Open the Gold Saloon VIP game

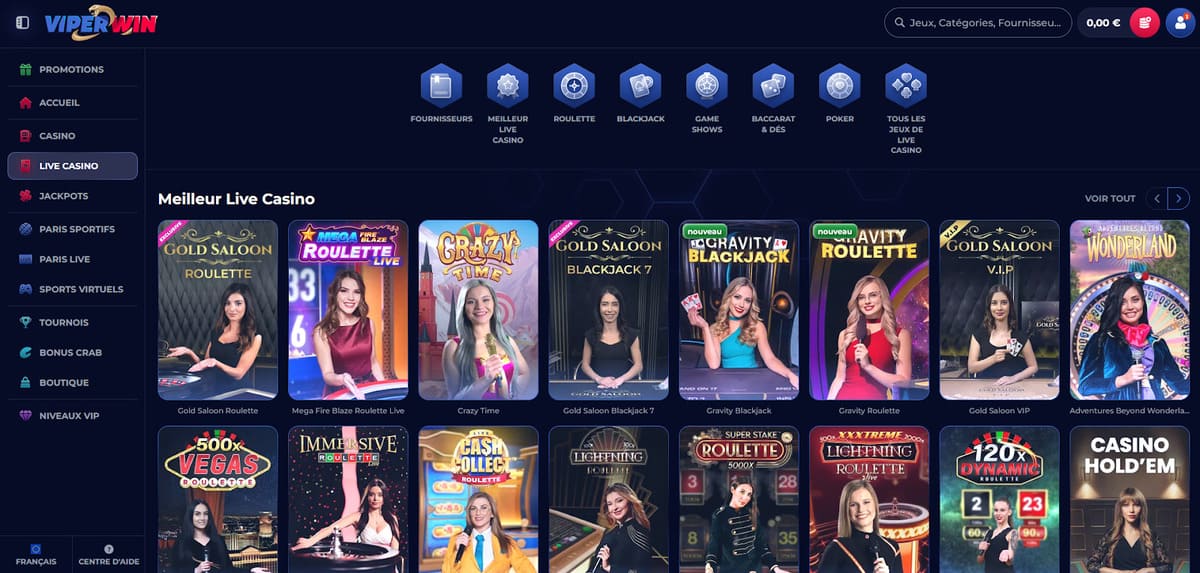(999, 310)
